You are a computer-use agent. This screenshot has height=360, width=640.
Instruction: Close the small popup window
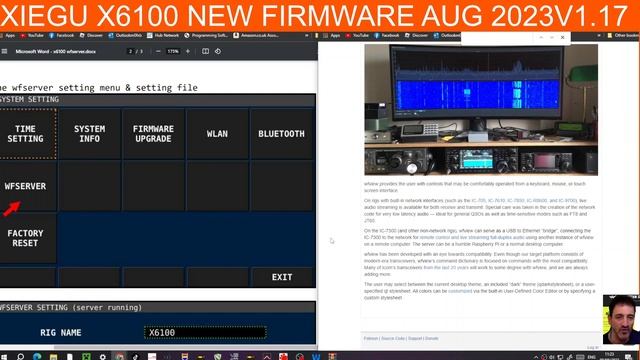click(x=562, y=38)
